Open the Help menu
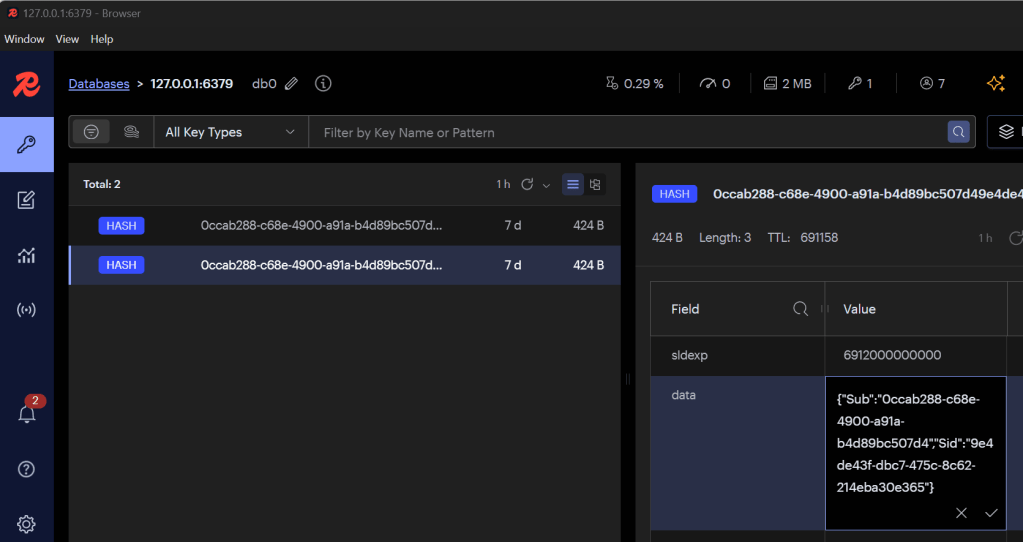This screenshot has width=1023, height=542. [102, 39]
